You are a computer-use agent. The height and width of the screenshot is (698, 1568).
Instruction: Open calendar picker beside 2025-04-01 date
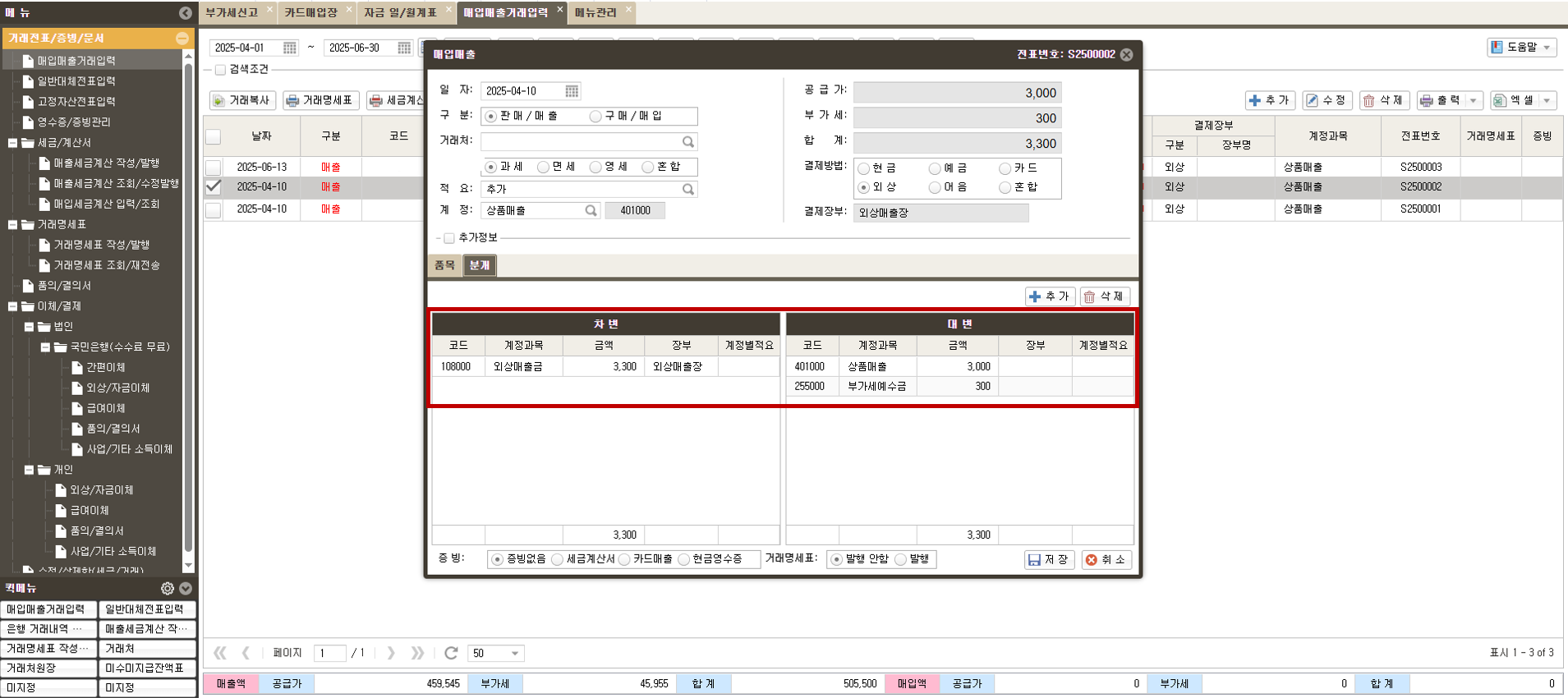pos(289,48)
